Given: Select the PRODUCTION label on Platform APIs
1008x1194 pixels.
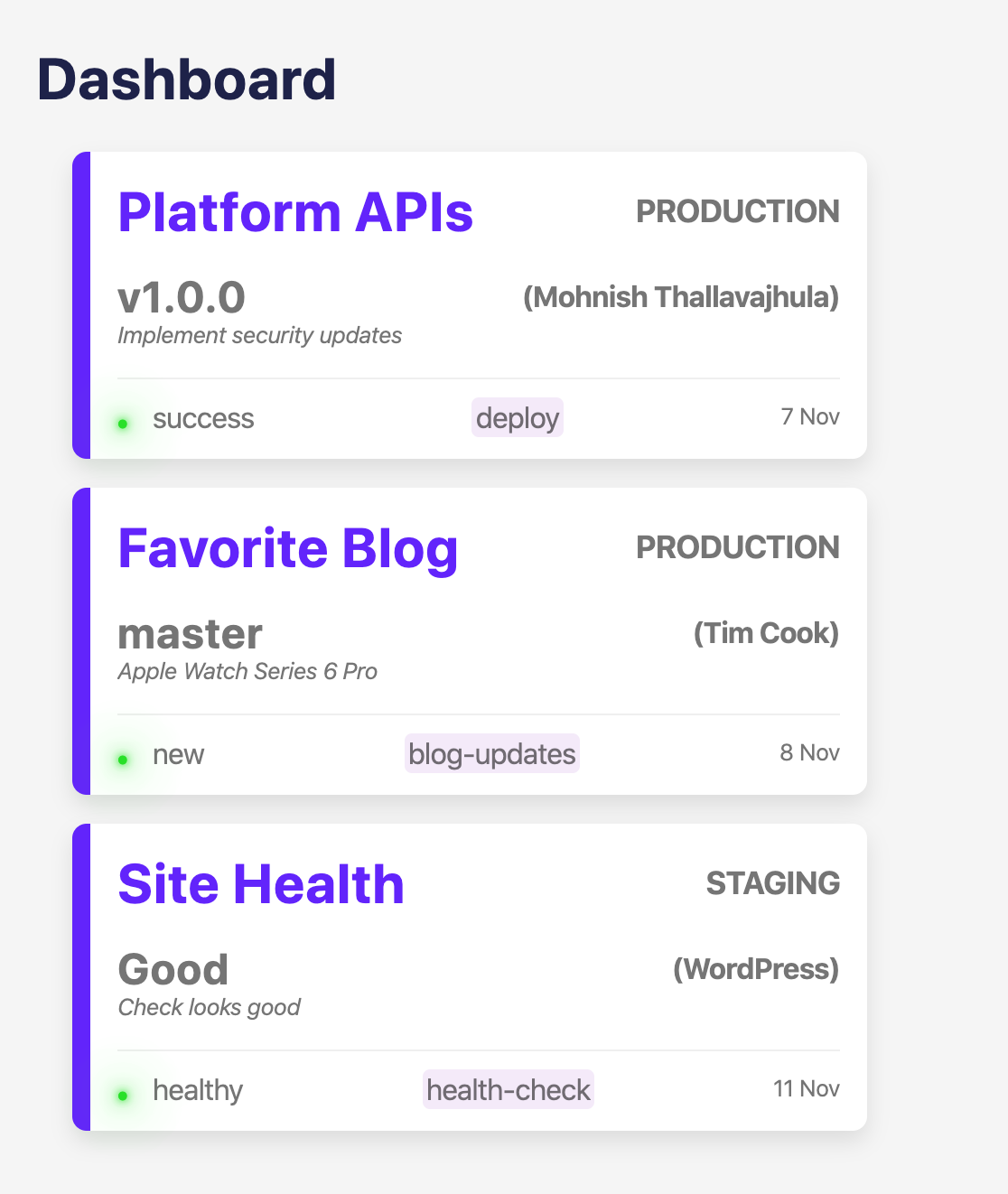Looking at the screenshot, I should [x=738, y=211].
